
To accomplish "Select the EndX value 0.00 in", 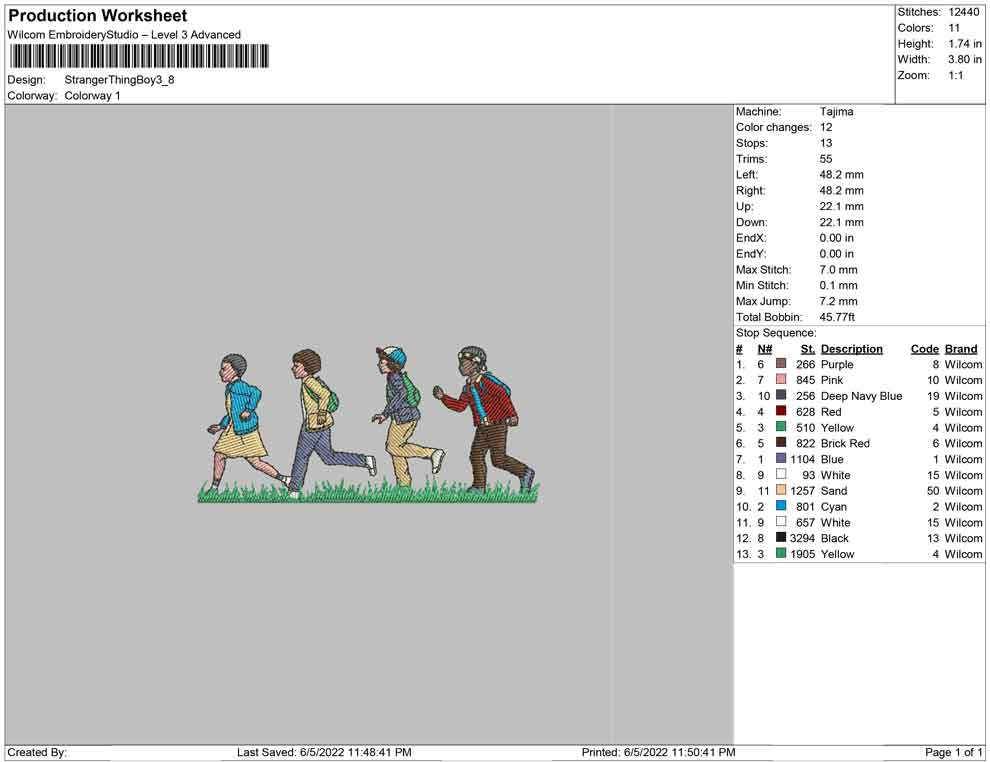I will click(x=837, y=238).
